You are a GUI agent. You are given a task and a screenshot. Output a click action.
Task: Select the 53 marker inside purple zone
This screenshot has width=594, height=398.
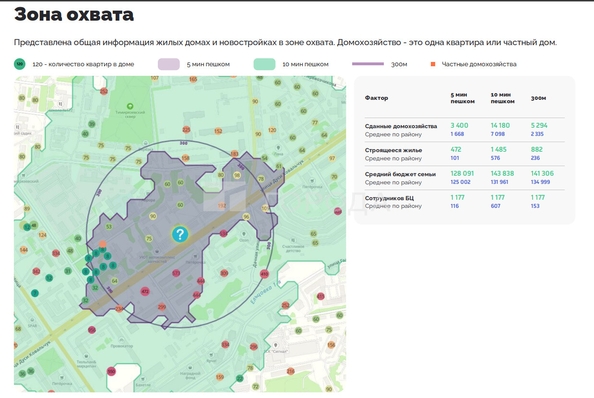point(109,227)
